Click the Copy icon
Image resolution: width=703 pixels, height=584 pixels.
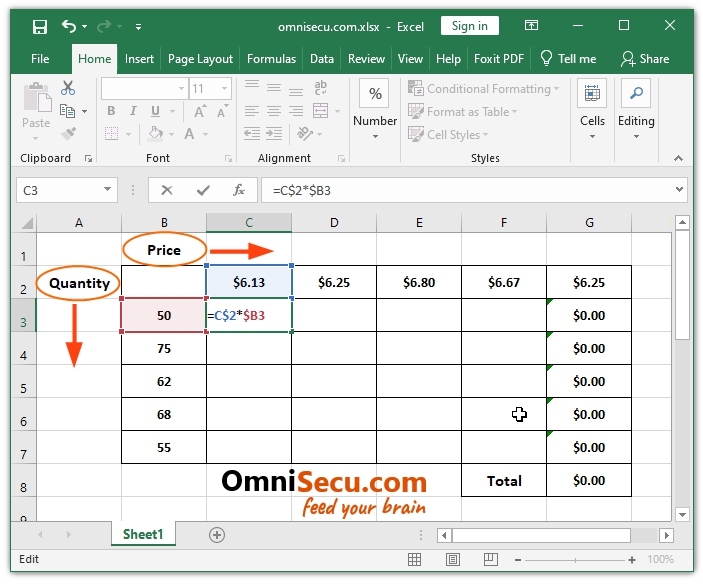pos(67,111)
